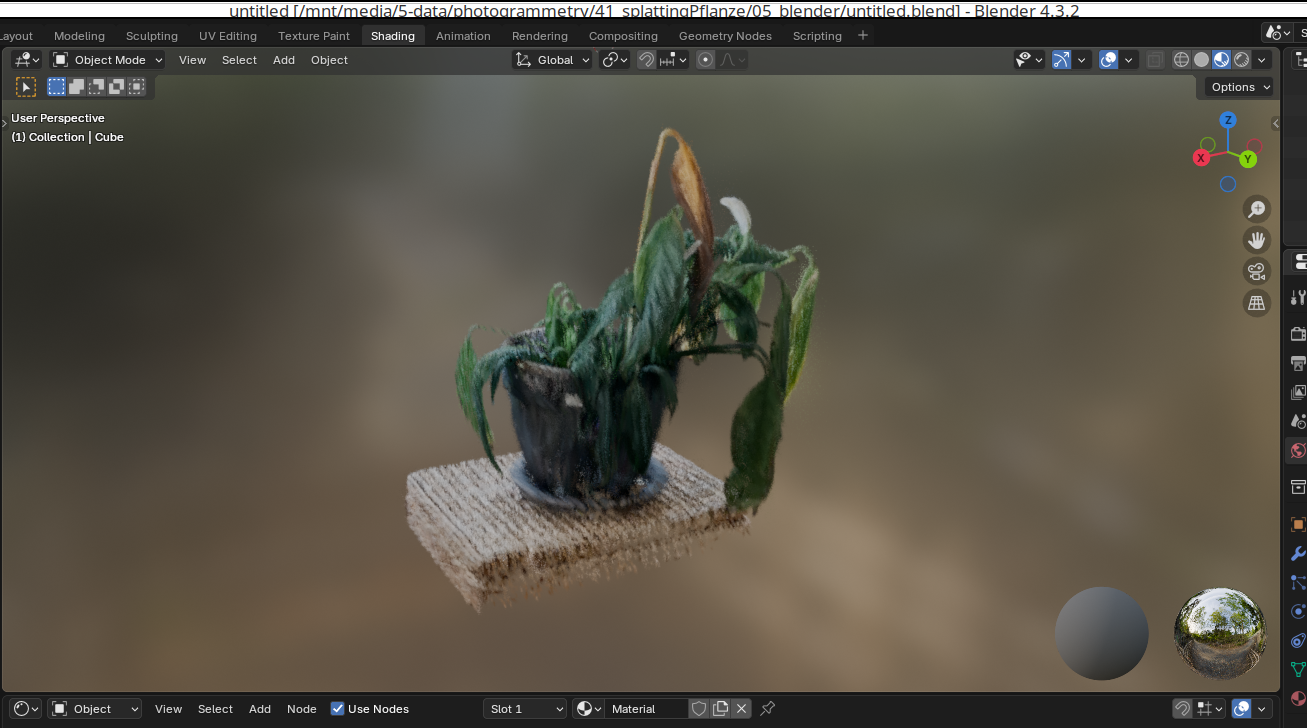Open Global transform orientation dropdown
Image resolution: width=1307 pixels, height=728 pixels.
(x=553, y=60)
